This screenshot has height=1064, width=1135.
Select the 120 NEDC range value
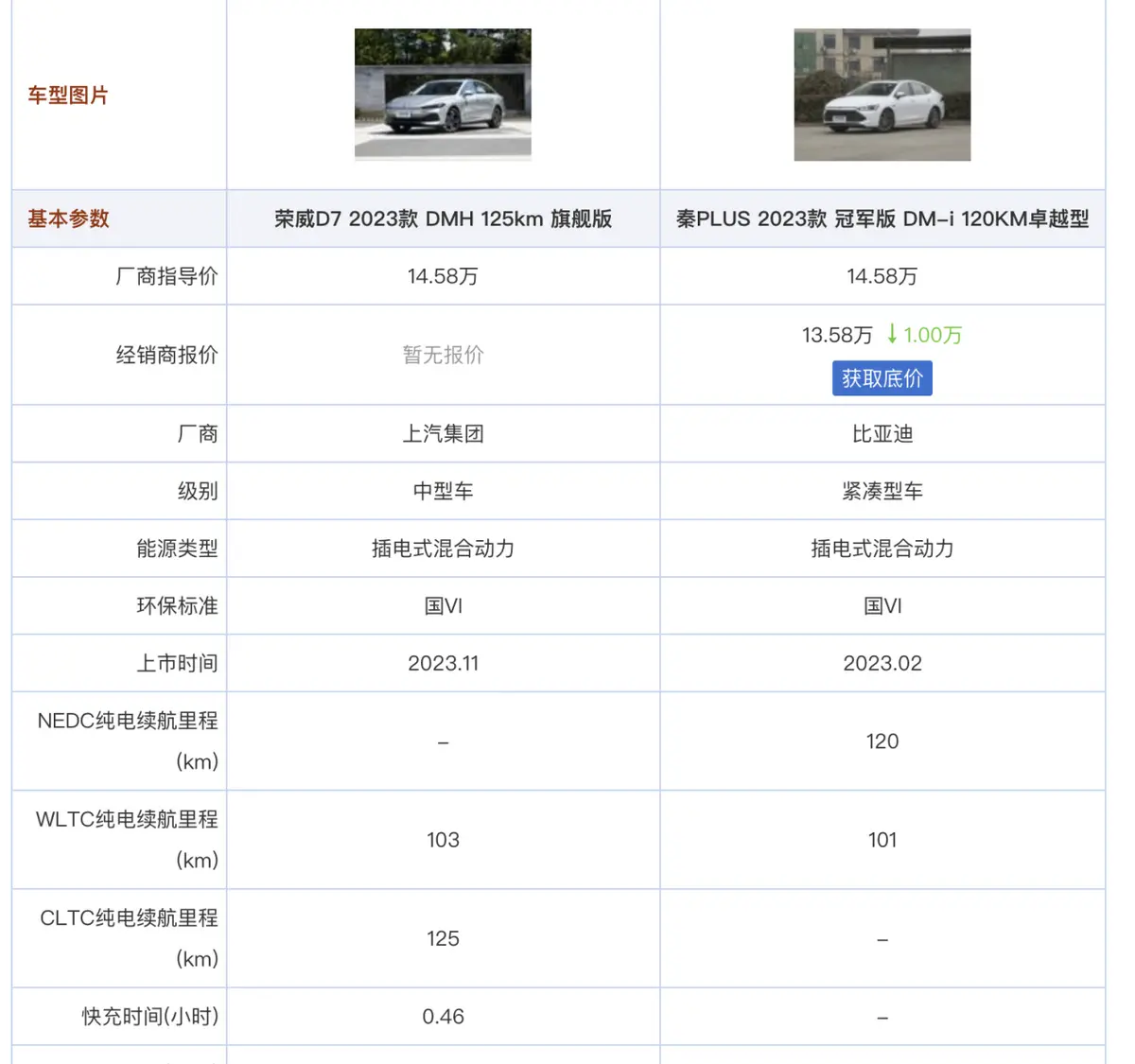[x=882, y=741]
